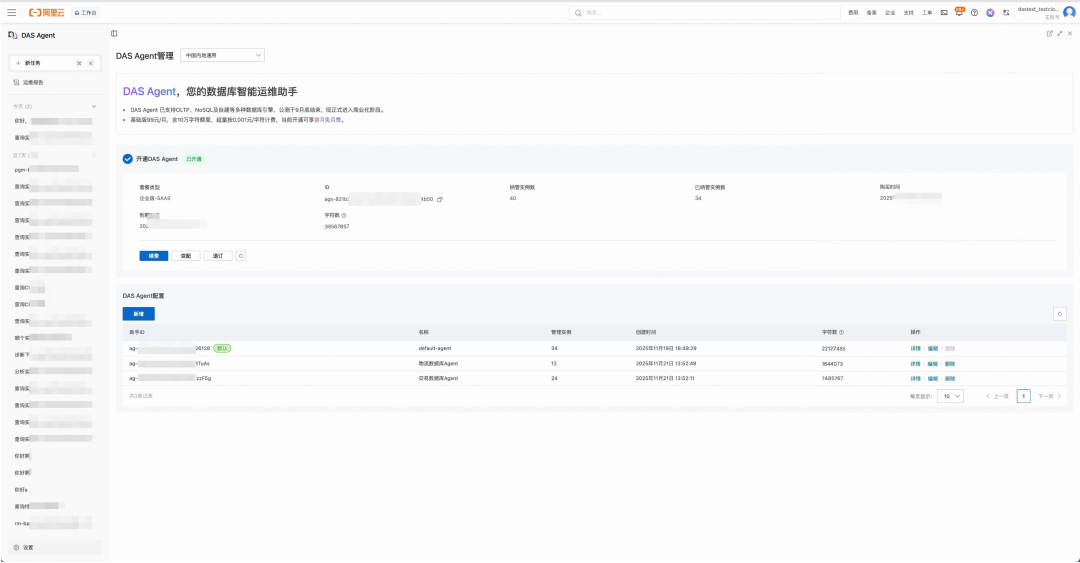Open the 支持 menu in the top bar
The image size is (1080, 563).
(908, 12)
